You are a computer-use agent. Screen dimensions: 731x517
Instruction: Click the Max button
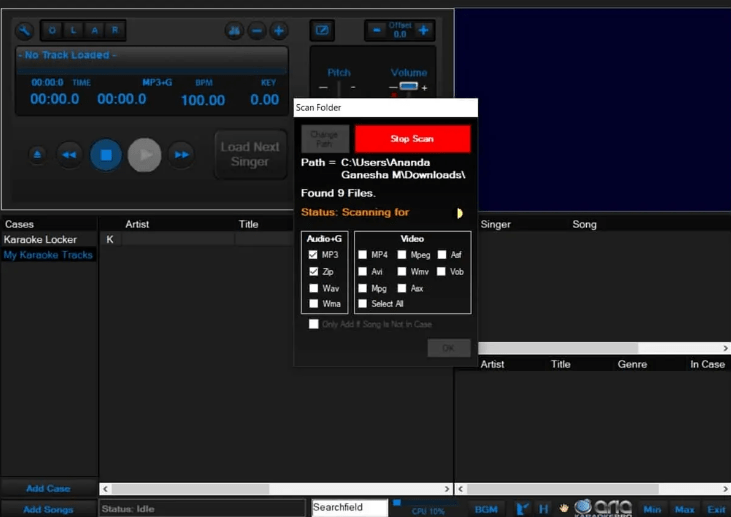pos(684,510)
